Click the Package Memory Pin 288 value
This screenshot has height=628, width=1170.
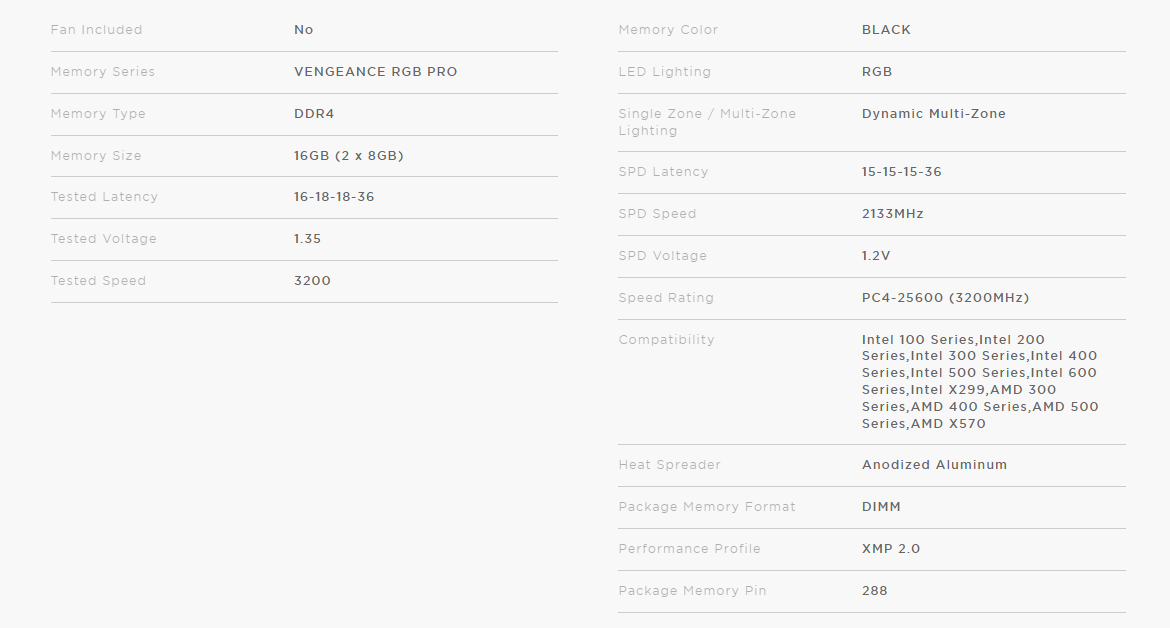coord(874,591)
